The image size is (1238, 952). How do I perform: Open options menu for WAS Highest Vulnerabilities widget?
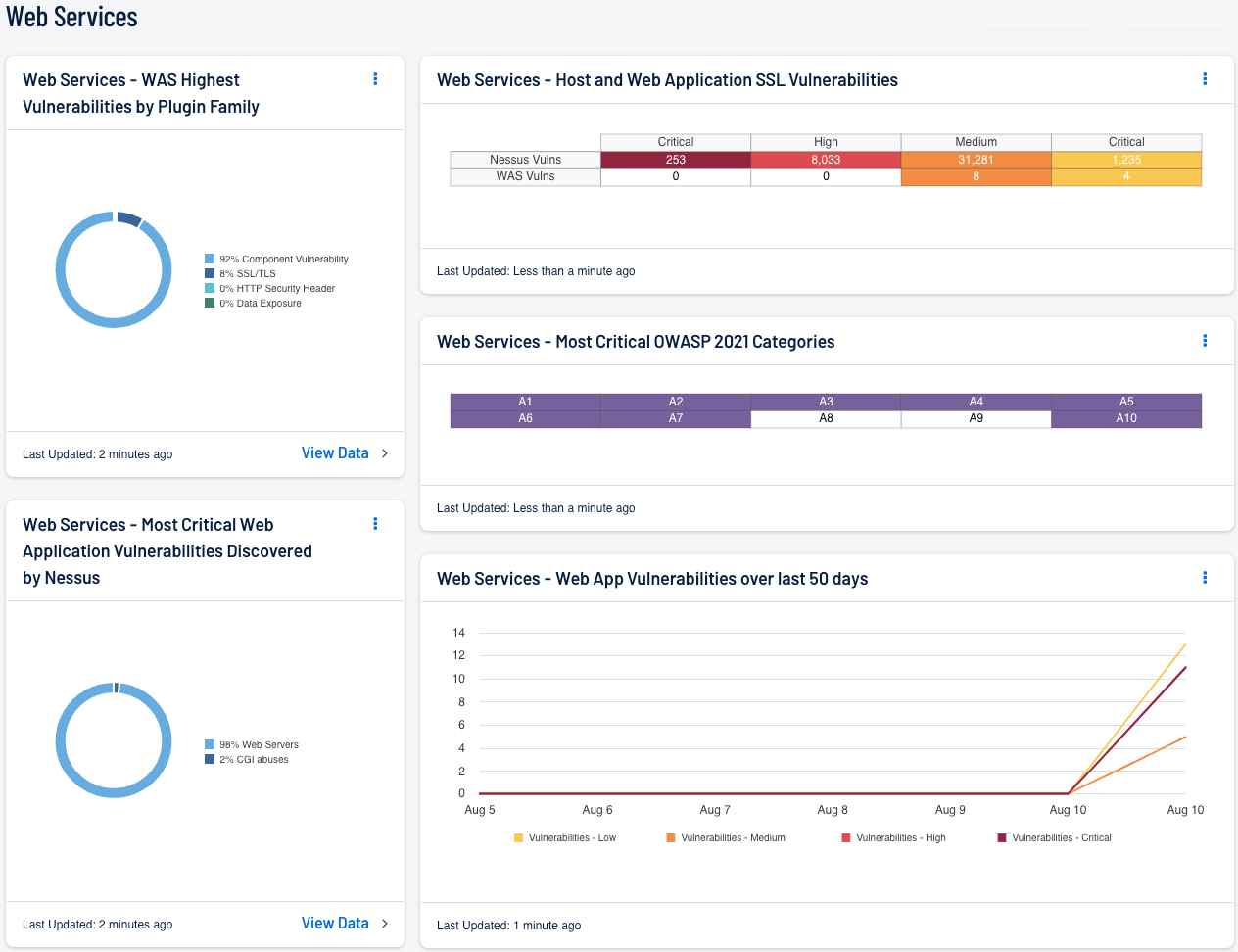375,79
